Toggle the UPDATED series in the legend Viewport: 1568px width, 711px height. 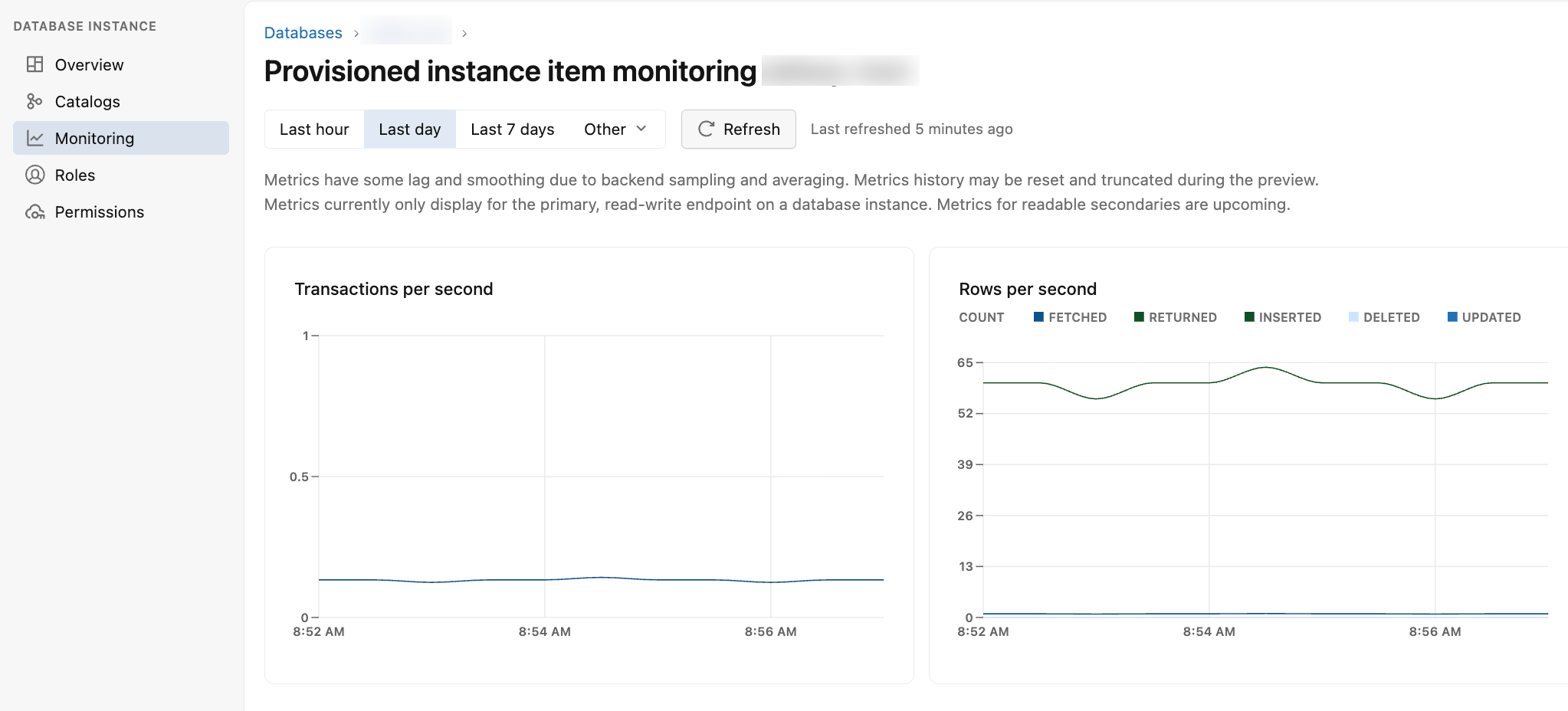[x=1451, y=316]
